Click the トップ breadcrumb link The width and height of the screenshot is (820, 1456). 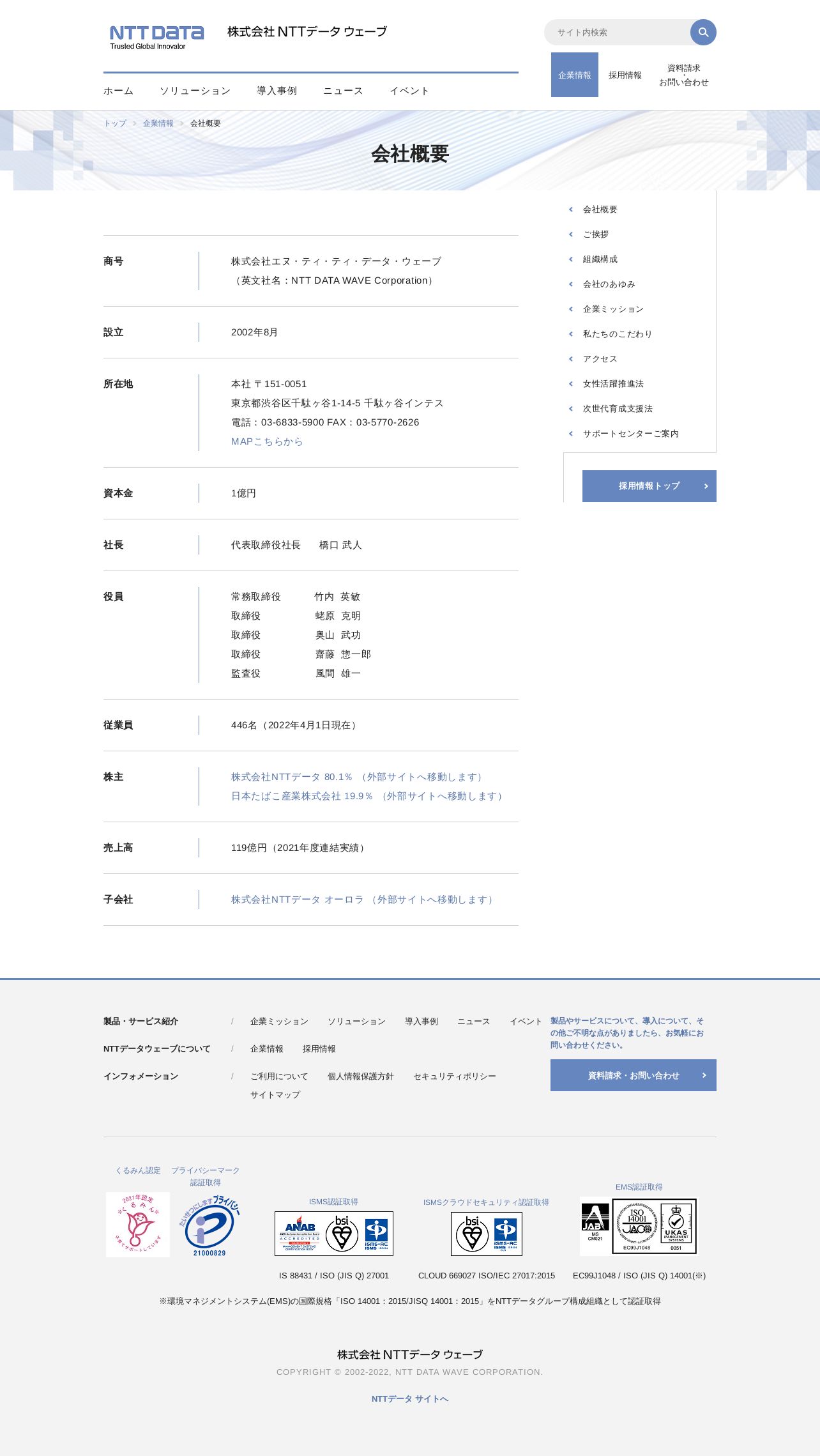[115, 123]
